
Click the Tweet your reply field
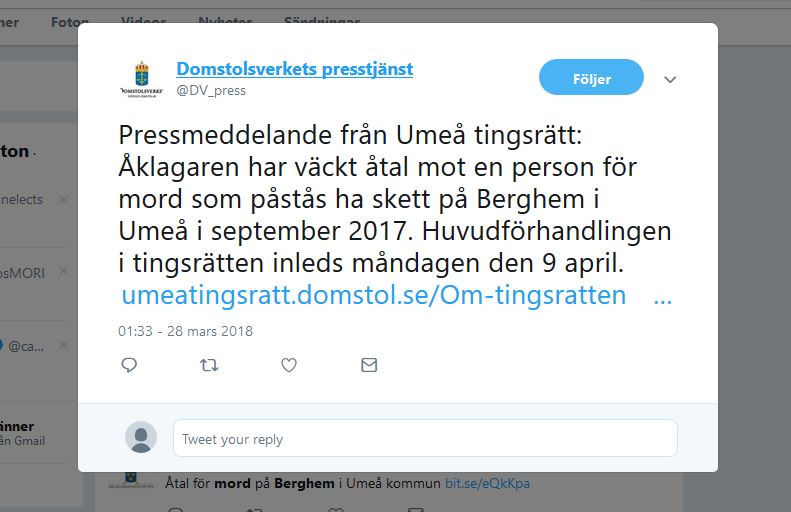pos(425,438)
